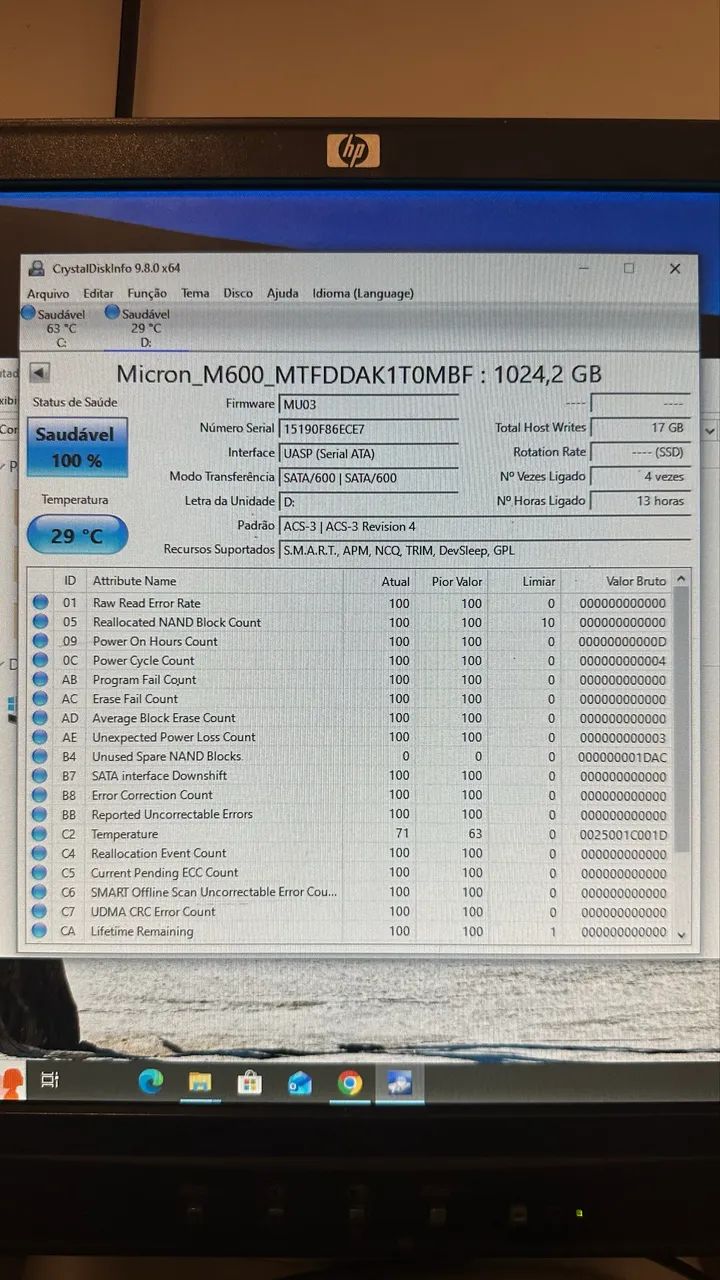This screenshot has height=1280, width=720.
Task: Click the Saudável 100 % health status button
Action: point(76,447)
